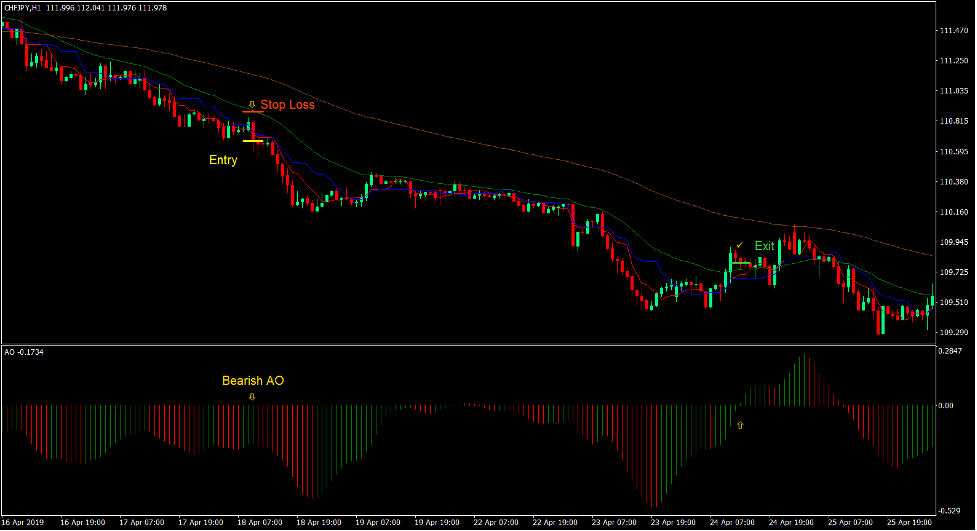Click the 24 Apr 07:00 time label
977x531 pixels.
(733, 522)
